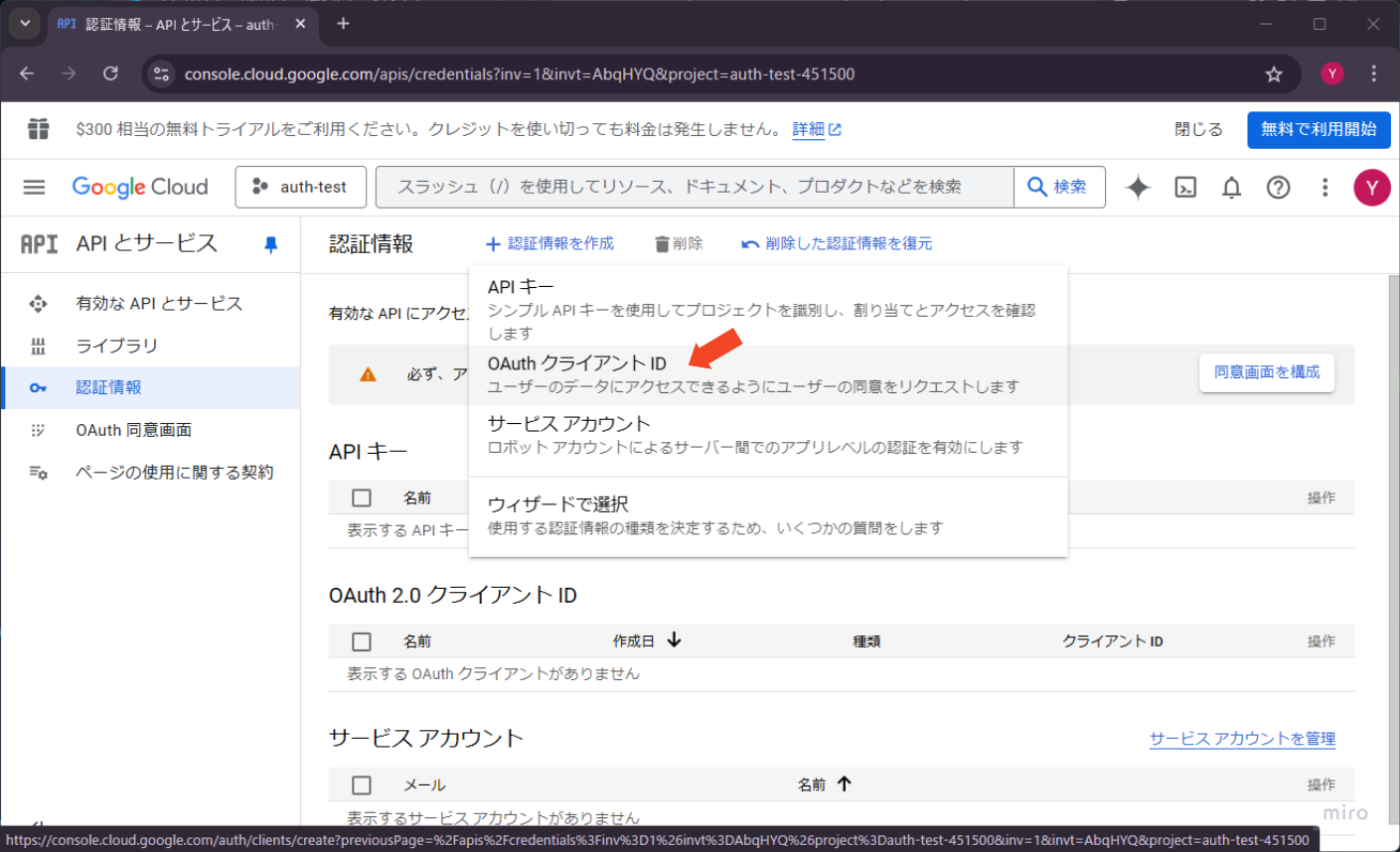Click 無料で利用開始 button
The width and height of the screenshot is (1400, 852).
[1319, 129]
